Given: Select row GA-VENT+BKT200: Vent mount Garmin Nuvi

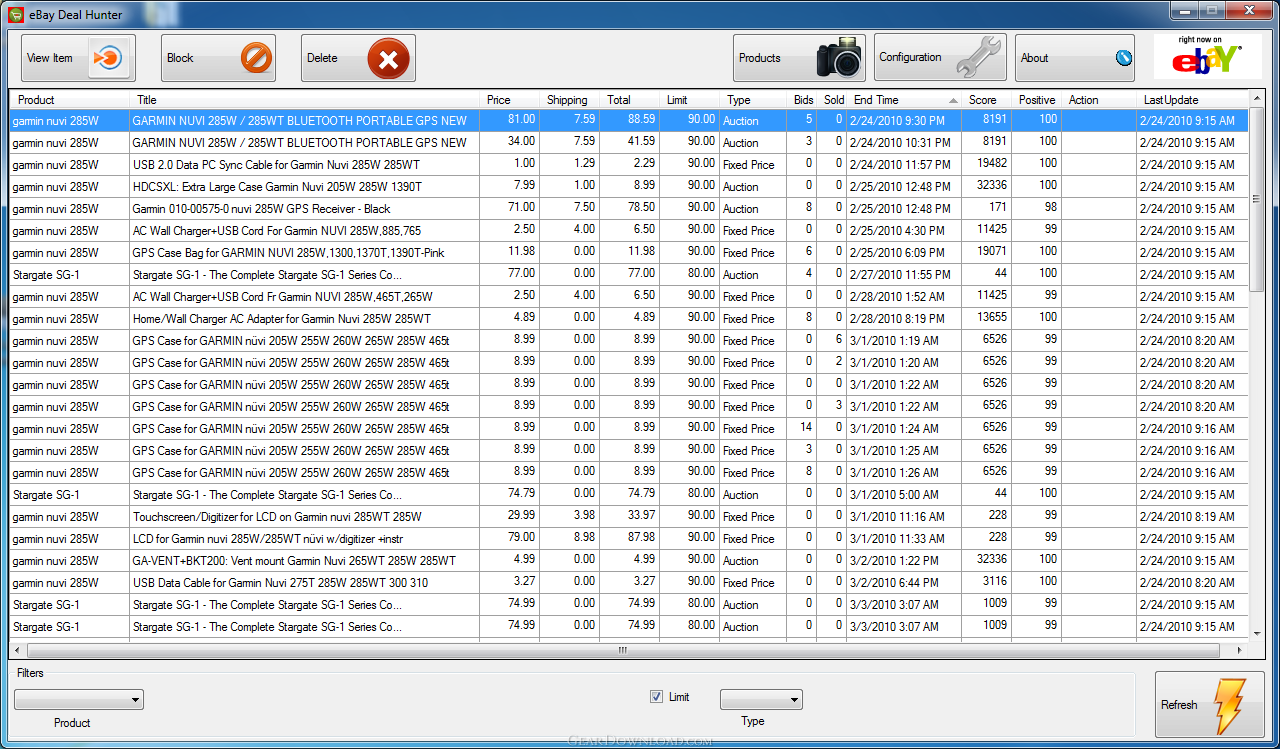Looking at the screenshot, I should (x=629, y=560).
